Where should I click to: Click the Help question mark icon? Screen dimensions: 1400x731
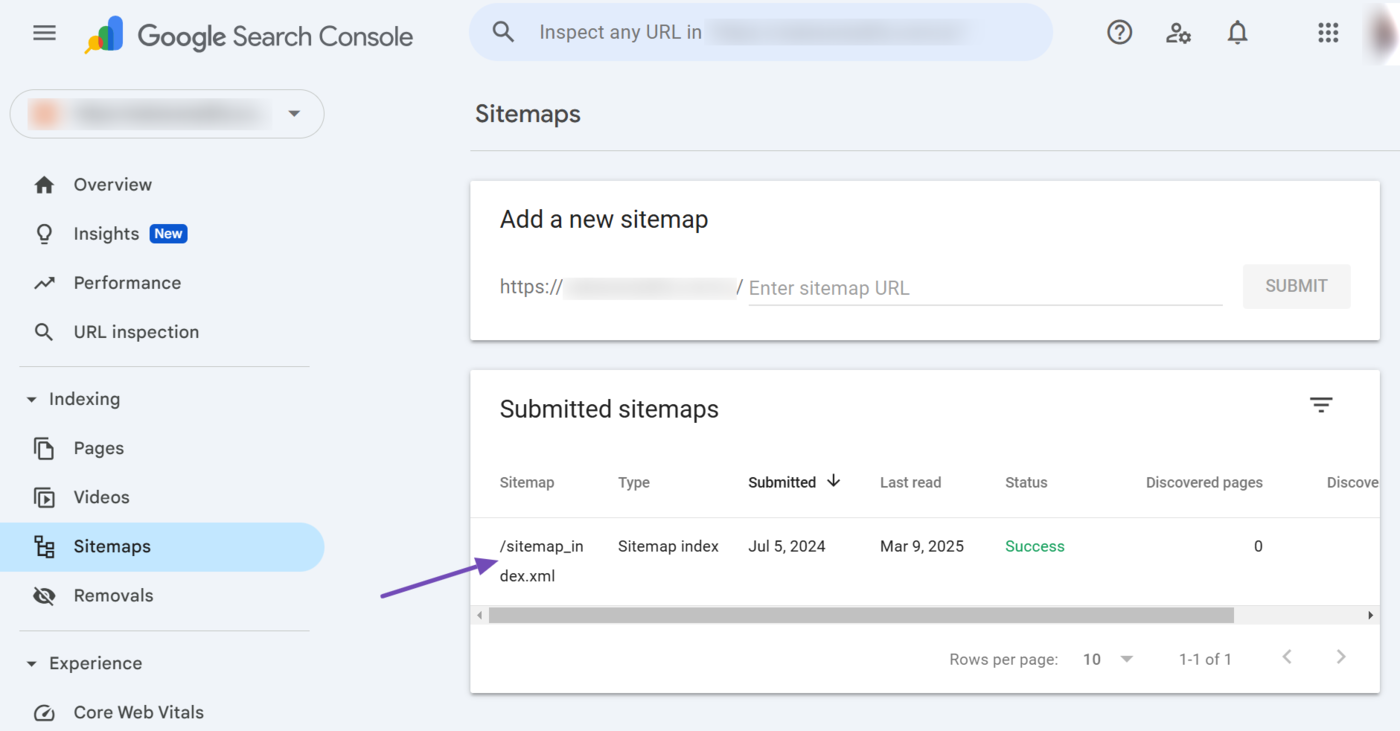pos(1119,33)
